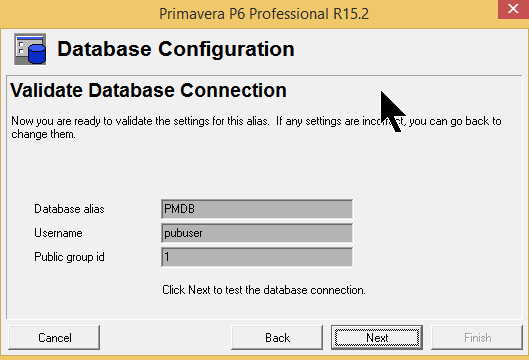Image resolution: width=529 pixels, height=360 pixels.
Task: Cancel the database configuration wizard
Action: coord(54,337)
